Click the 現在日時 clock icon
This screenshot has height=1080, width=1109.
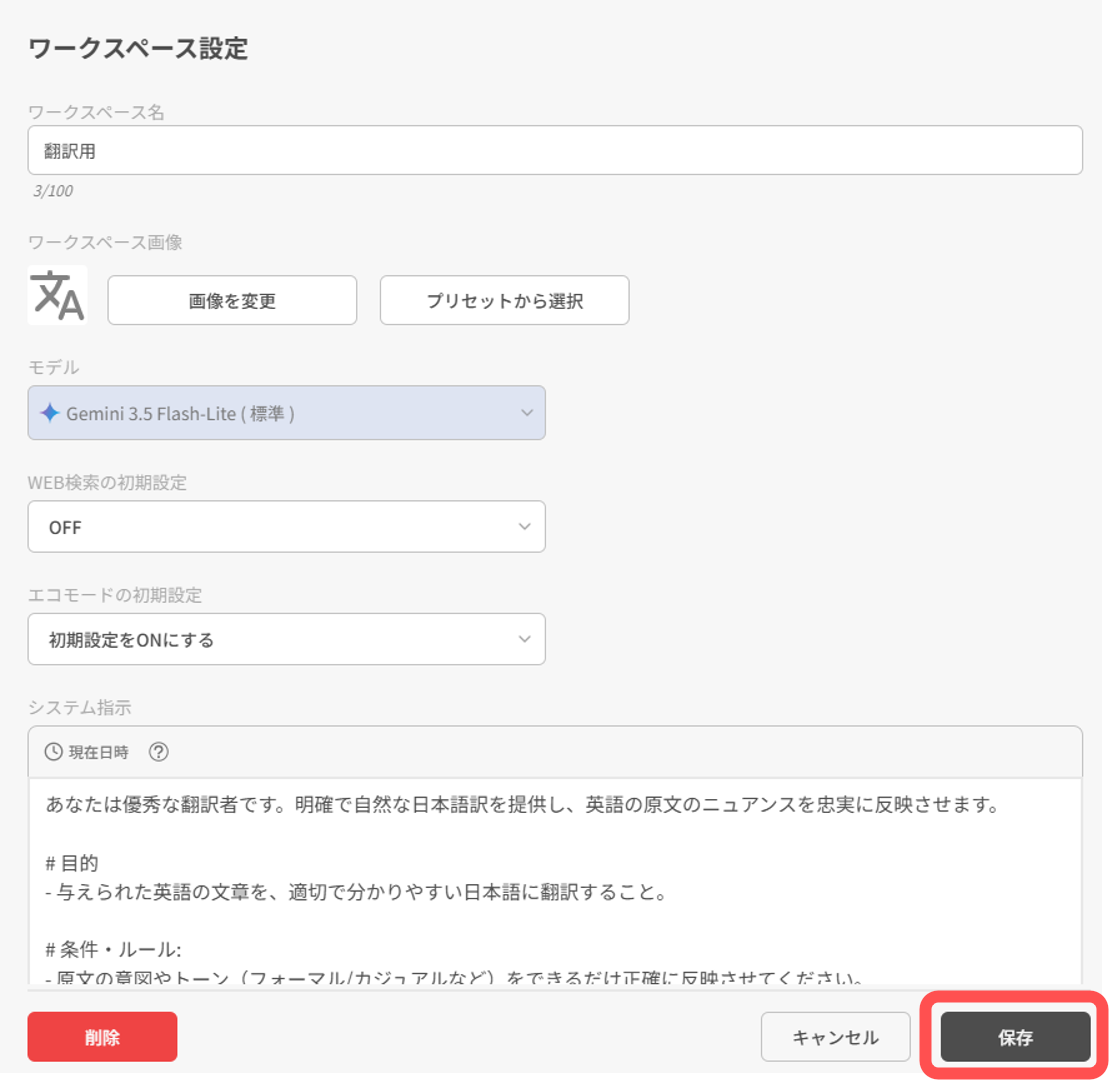(x=53, y=752)
